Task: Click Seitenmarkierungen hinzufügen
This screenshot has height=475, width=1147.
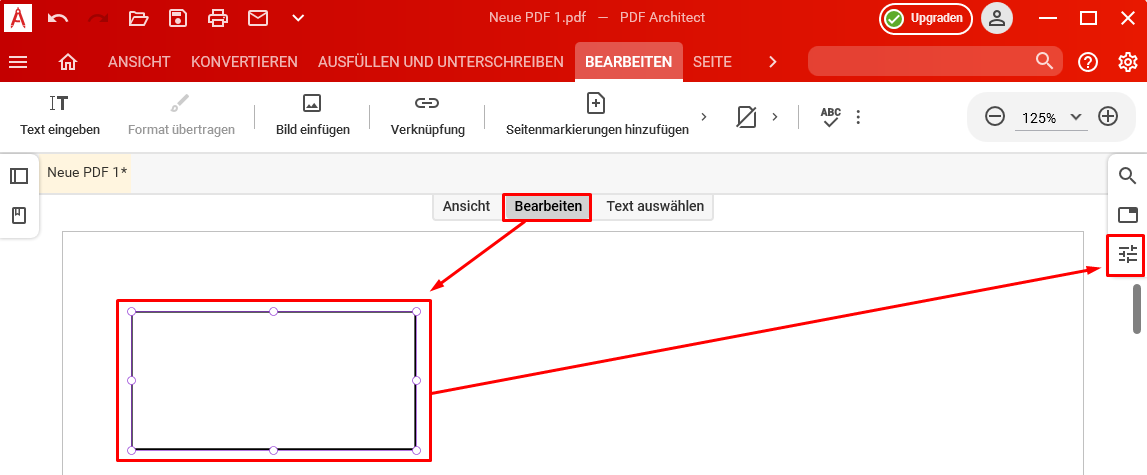Action: 597,116
